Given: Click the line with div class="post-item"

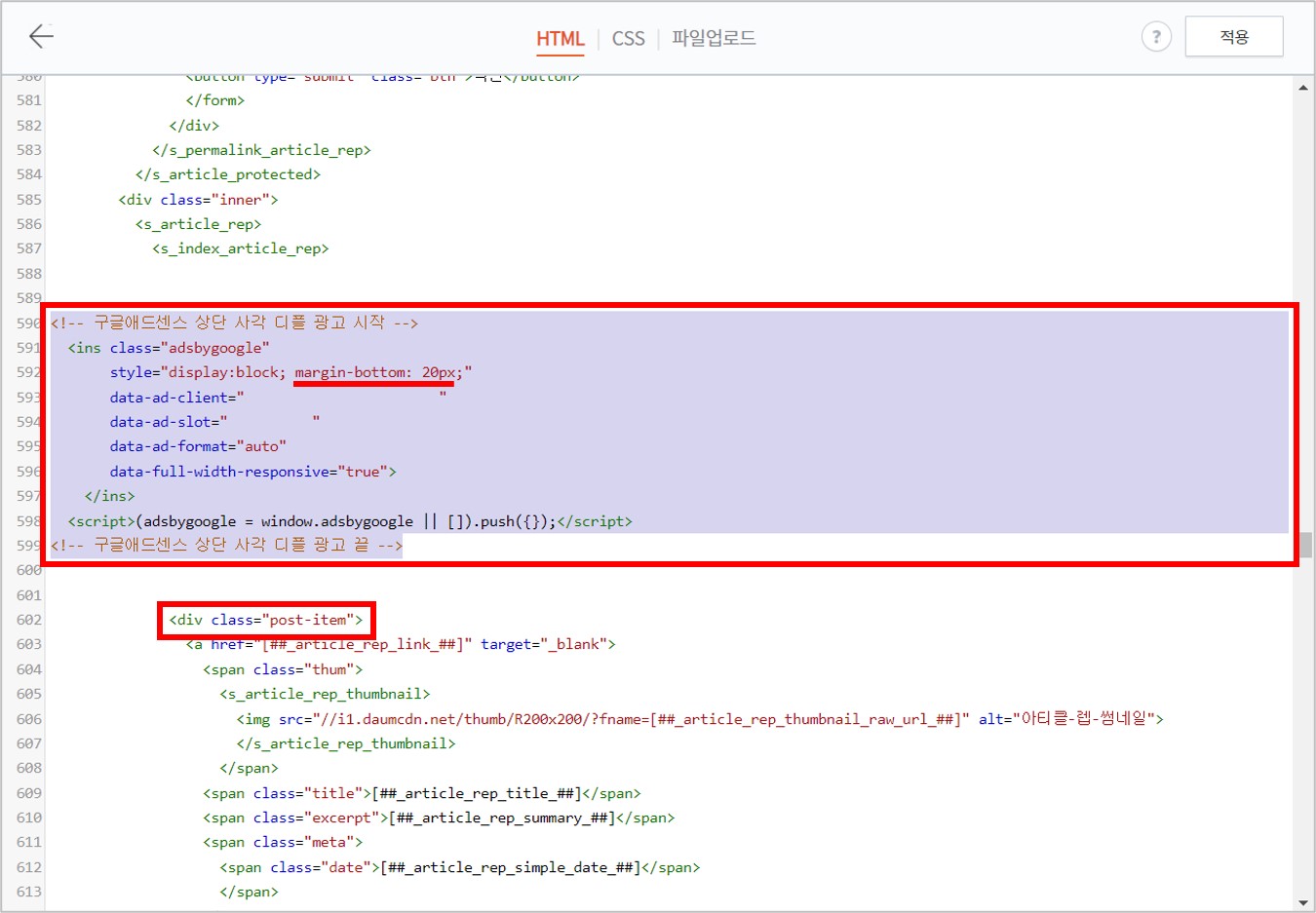Looking at the screenshot, I should click(x=265, y=620).
